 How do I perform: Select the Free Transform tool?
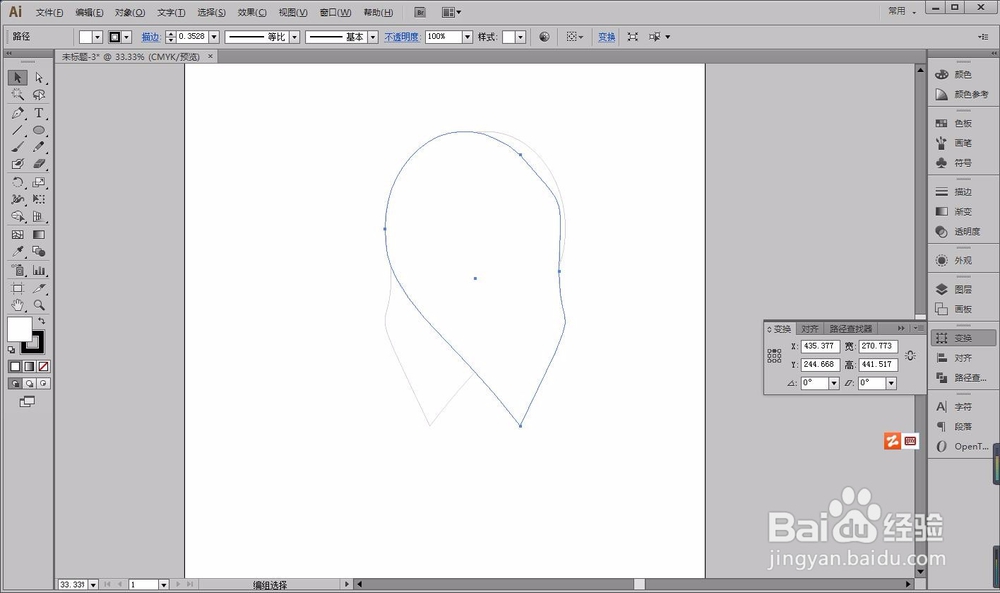(x=39, y=200)
